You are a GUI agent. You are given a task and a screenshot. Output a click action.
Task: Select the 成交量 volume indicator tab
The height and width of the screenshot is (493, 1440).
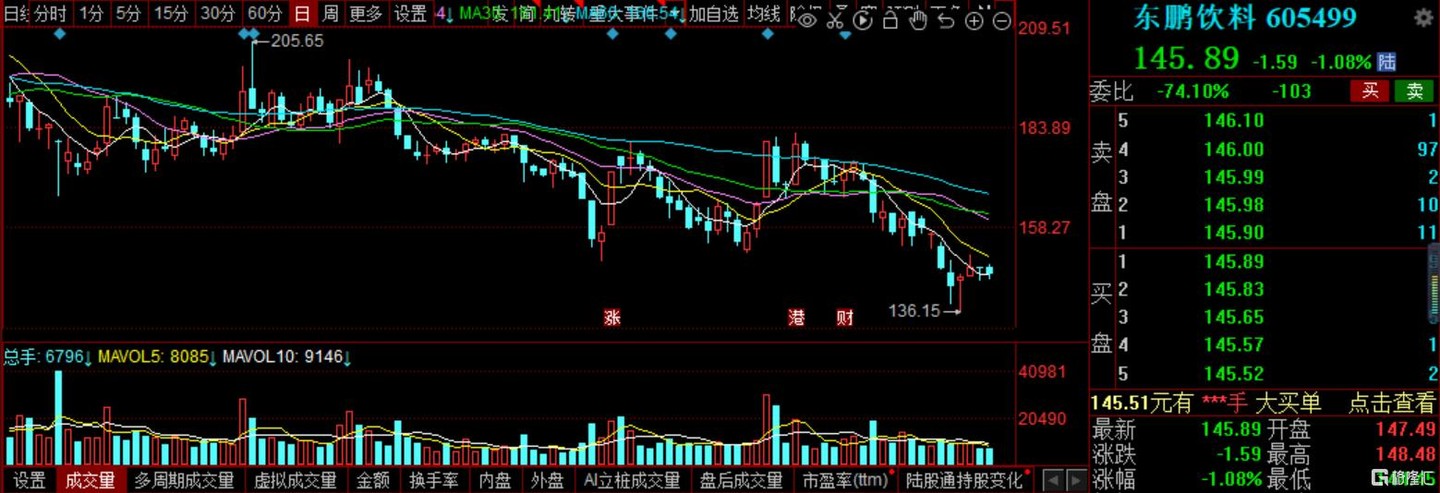click(x=90, y=481)
